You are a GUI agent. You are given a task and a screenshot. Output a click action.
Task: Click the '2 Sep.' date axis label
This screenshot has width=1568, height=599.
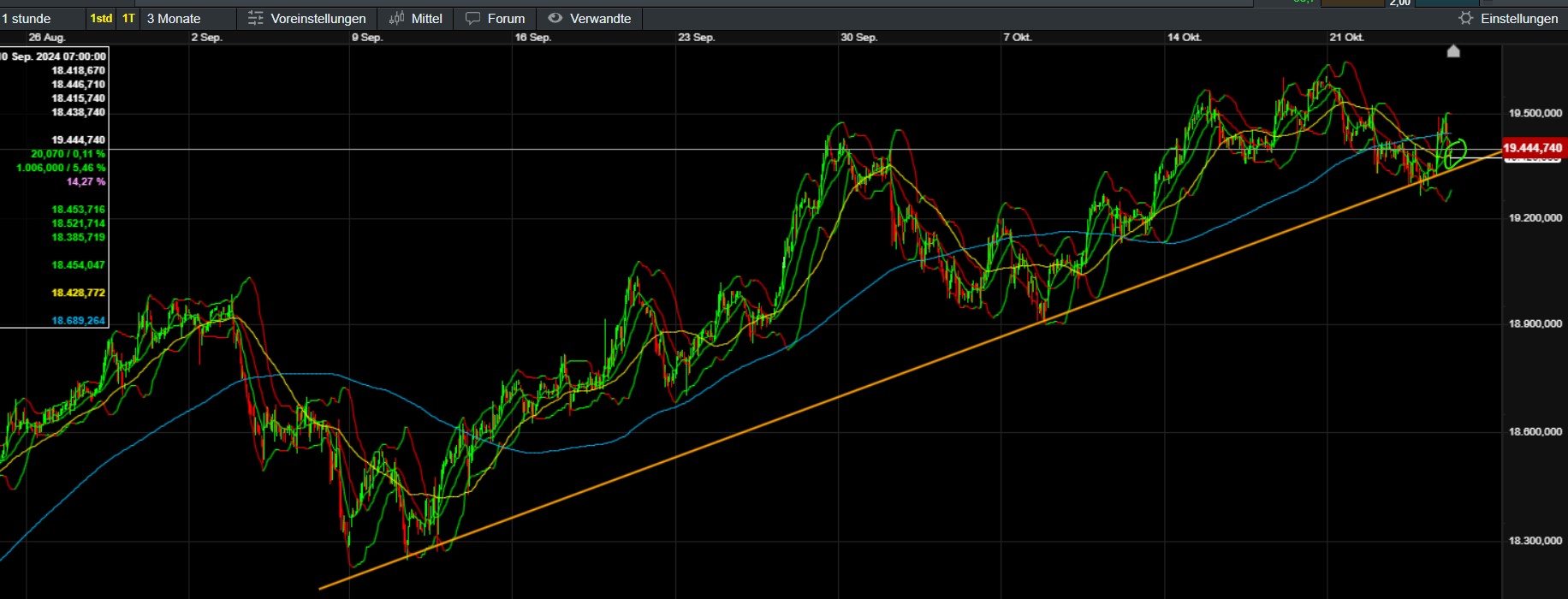[x=206, y=38]
